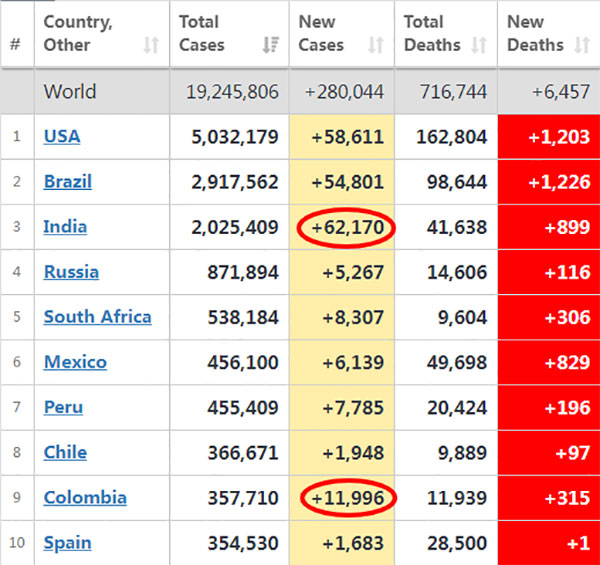The image size is (600, 565).
Task: Visit the Peru country link
Action: pos(63,407)
